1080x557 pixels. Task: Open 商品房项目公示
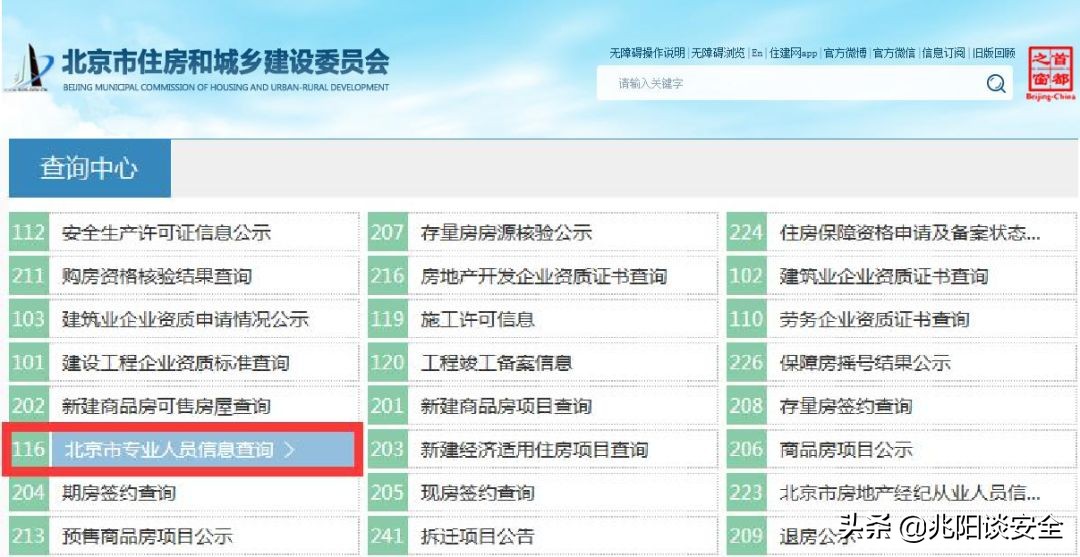pyautogui.click(x=846, y=450)
